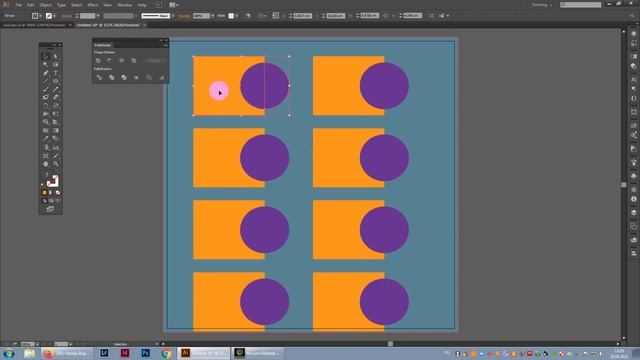Select the Shape Builder tool
Screen dimensions: 640x360
click(x=46, y=122)
